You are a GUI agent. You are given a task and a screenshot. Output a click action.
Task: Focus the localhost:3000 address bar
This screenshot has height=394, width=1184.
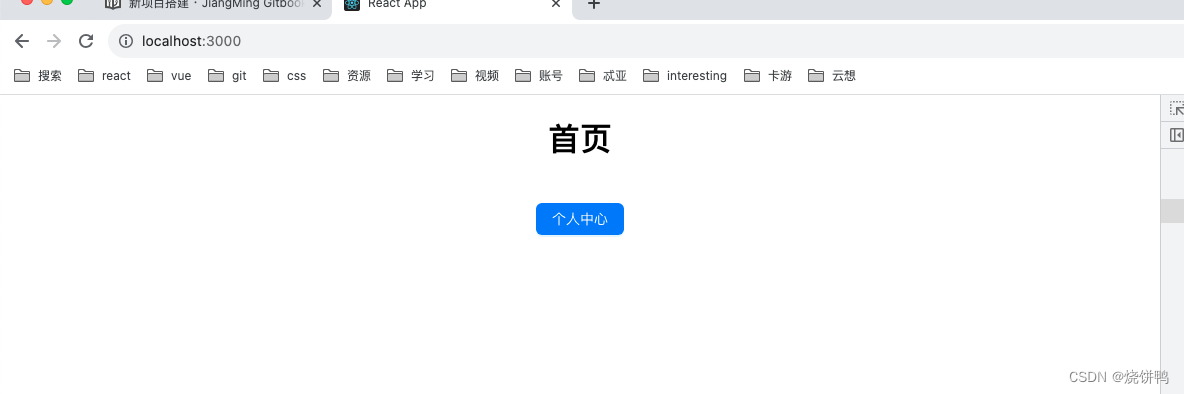[646, 41]
